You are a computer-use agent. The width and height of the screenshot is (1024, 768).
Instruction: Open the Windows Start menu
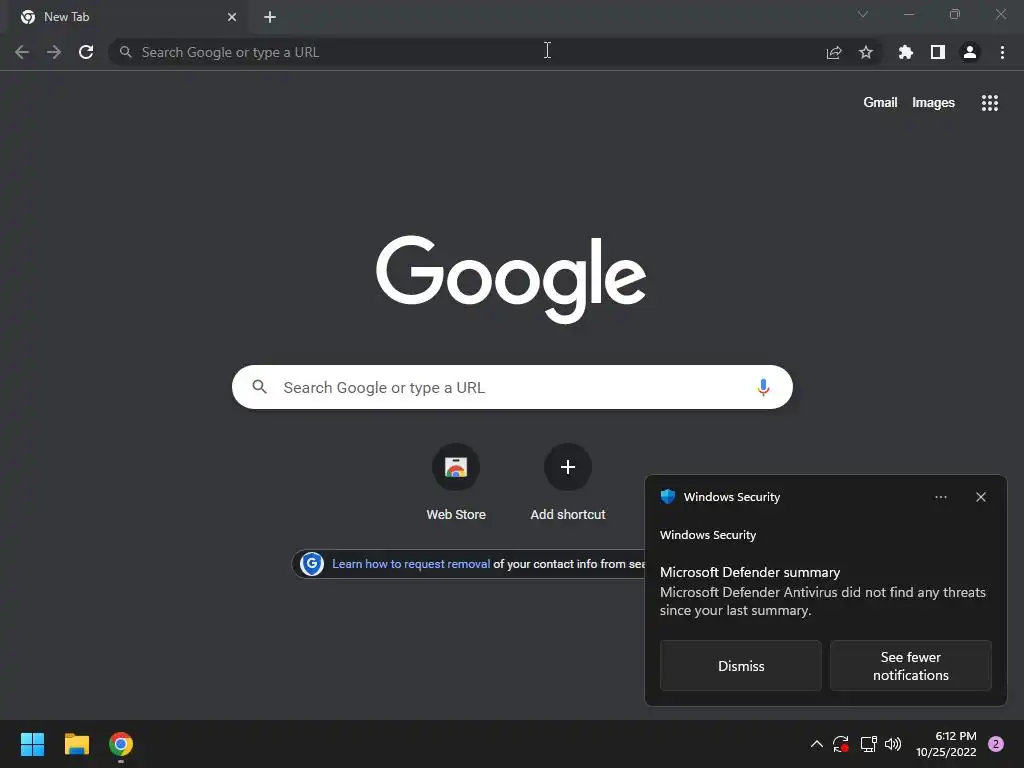[32, 744]
